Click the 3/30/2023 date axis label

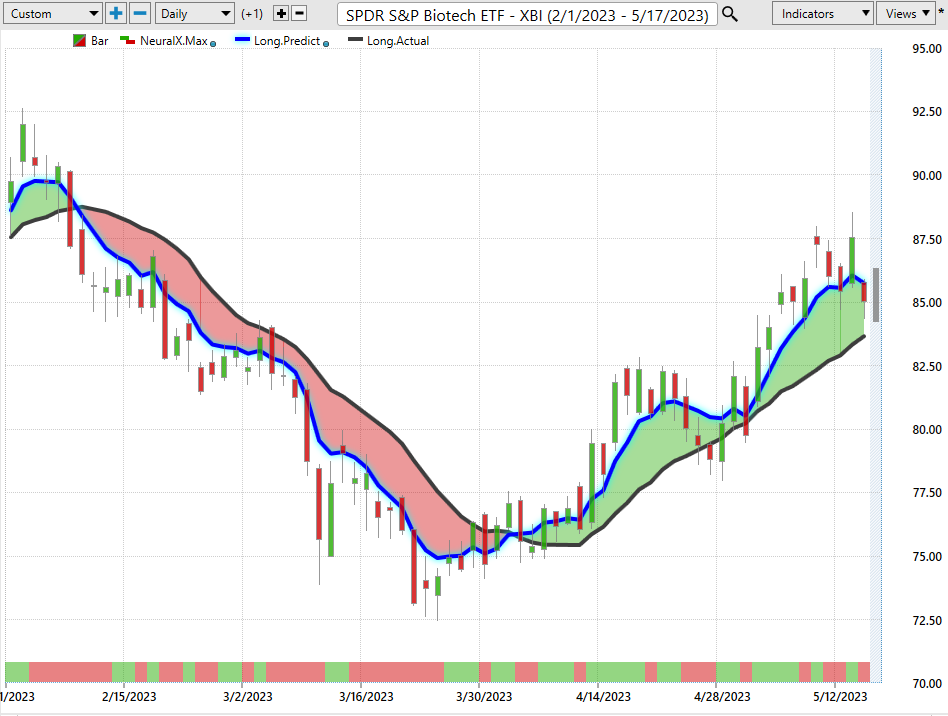coord(484,697)
